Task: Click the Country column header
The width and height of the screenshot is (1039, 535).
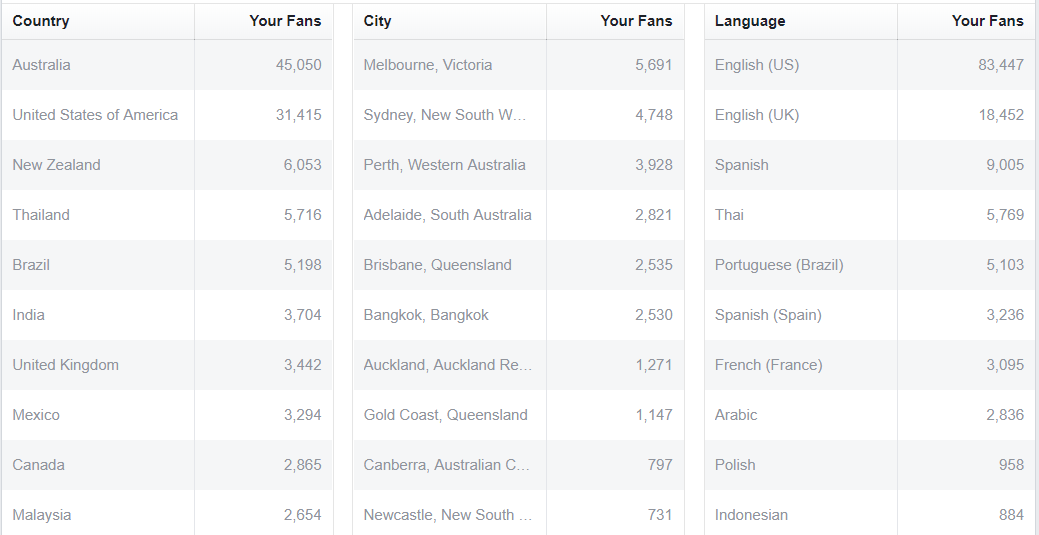Action: click(98, 21)
